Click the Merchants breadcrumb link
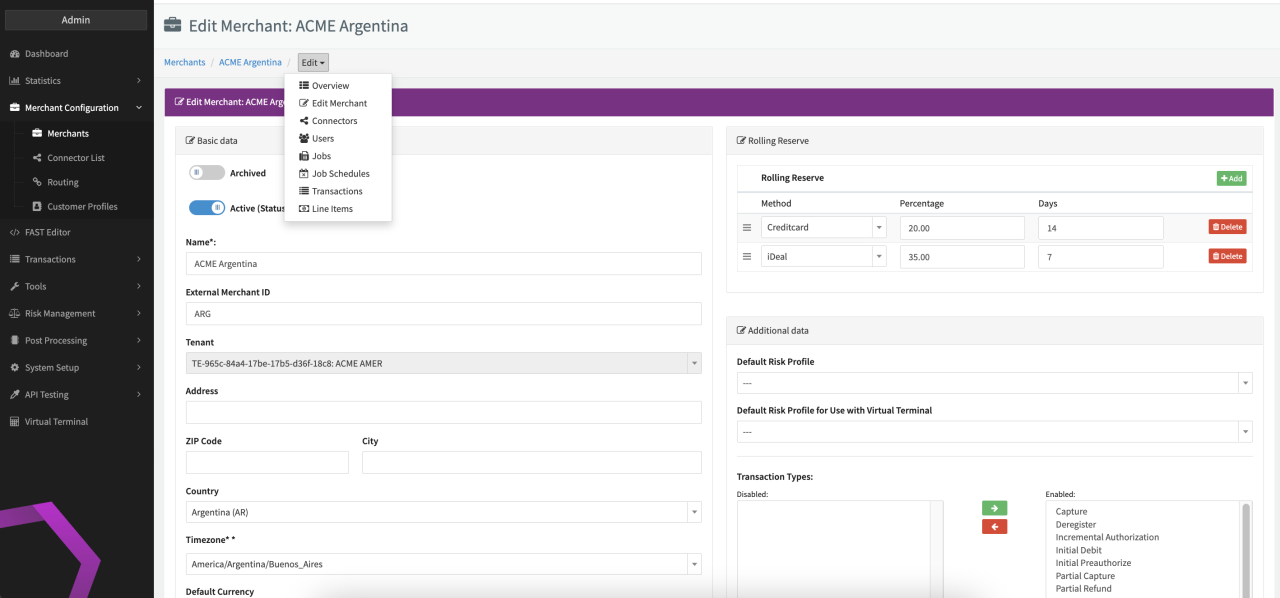The image size is (1280, 598). tap(184, 62)
